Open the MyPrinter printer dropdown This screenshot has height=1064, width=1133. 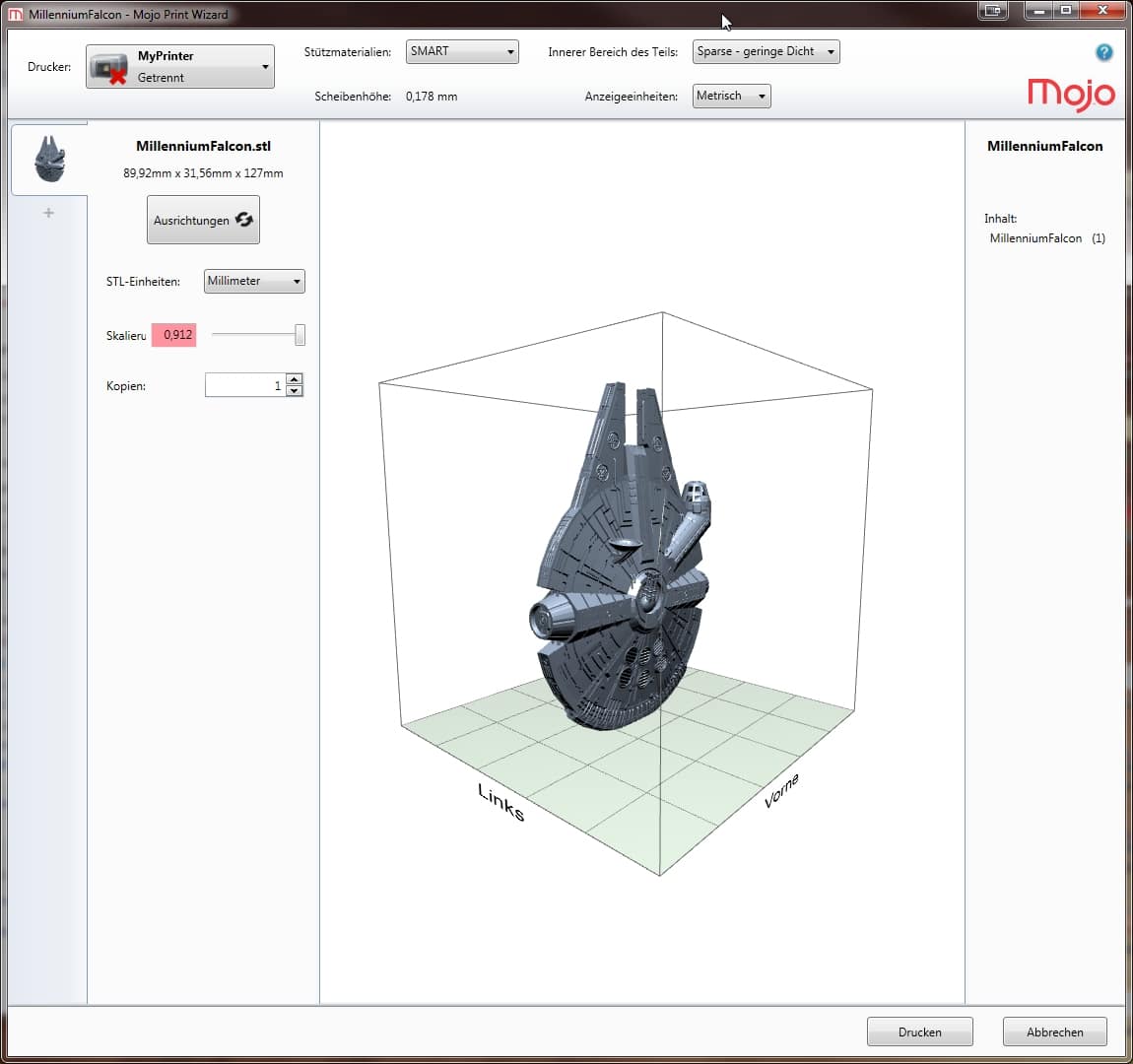click(x=180, y=66)
